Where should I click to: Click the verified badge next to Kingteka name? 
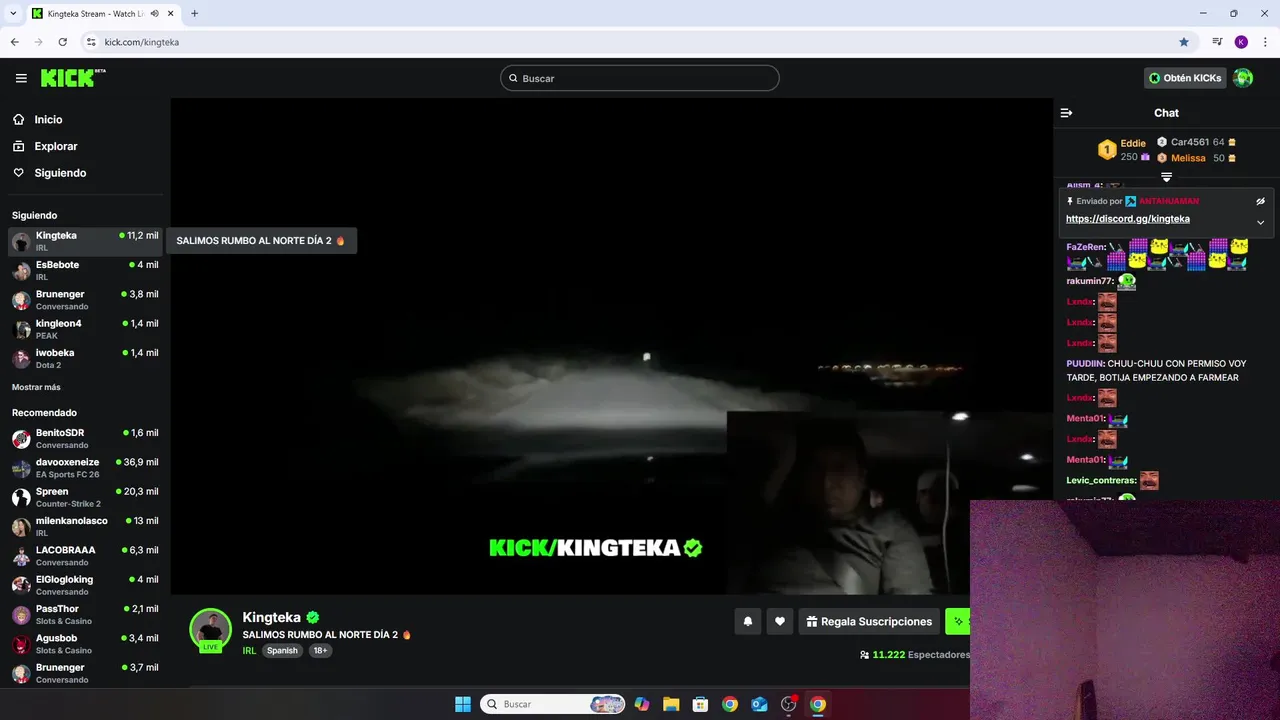(313, 618)
